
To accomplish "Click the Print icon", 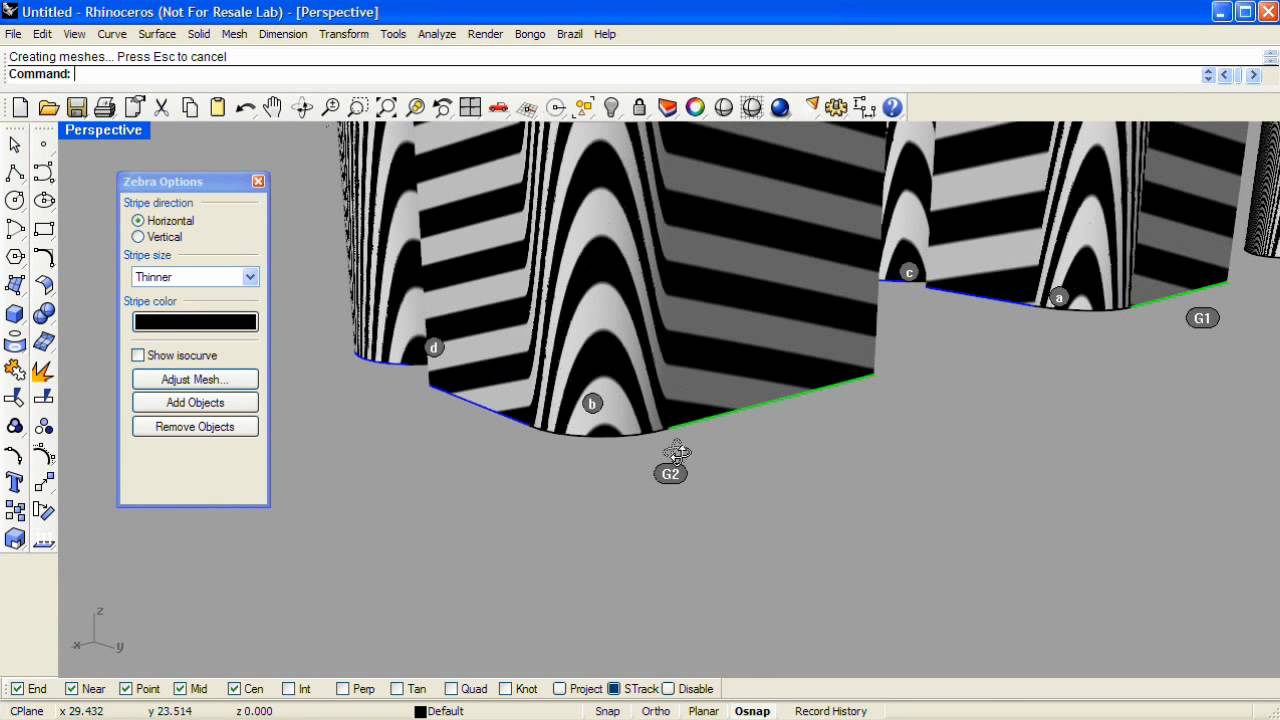I will [105, 107].
